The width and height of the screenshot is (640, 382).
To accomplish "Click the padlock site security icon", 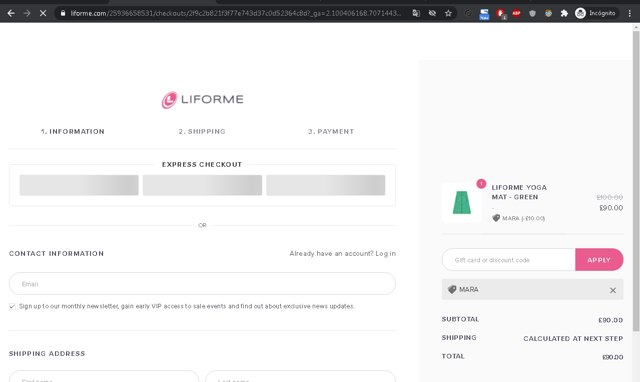I will click(63, 13).
